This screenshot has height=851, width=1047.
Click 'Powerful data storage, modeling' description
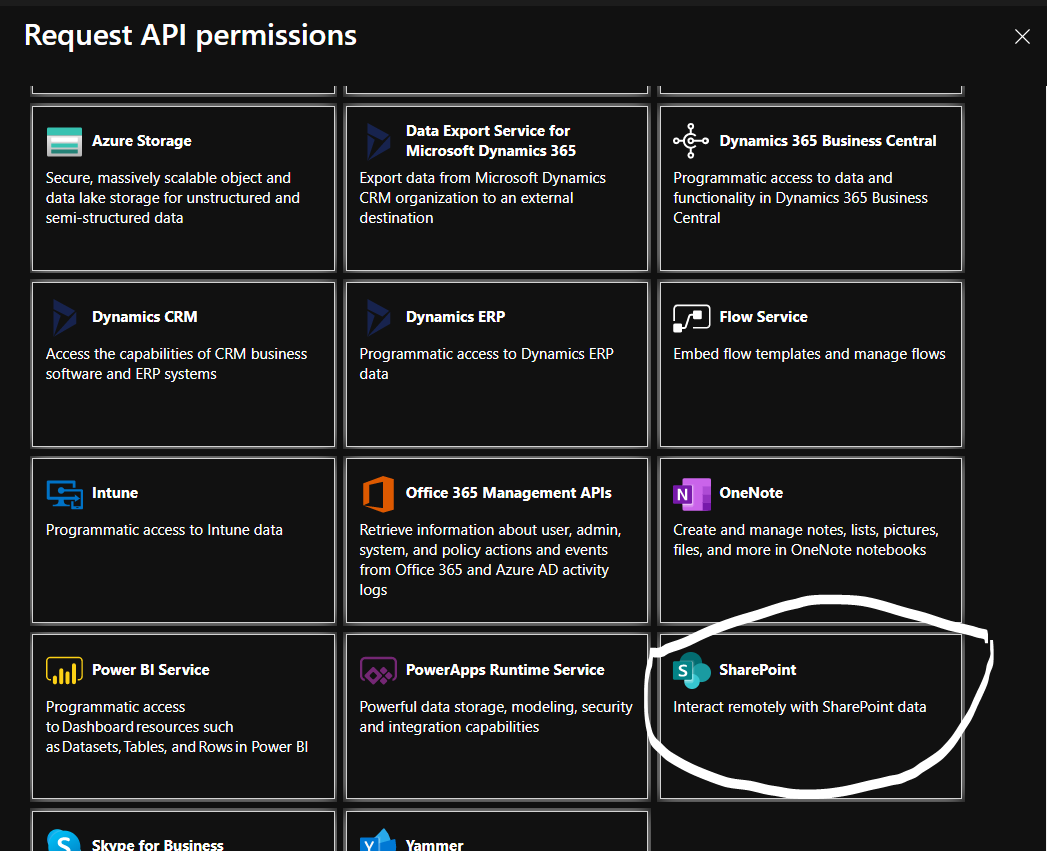pos(495,717)
